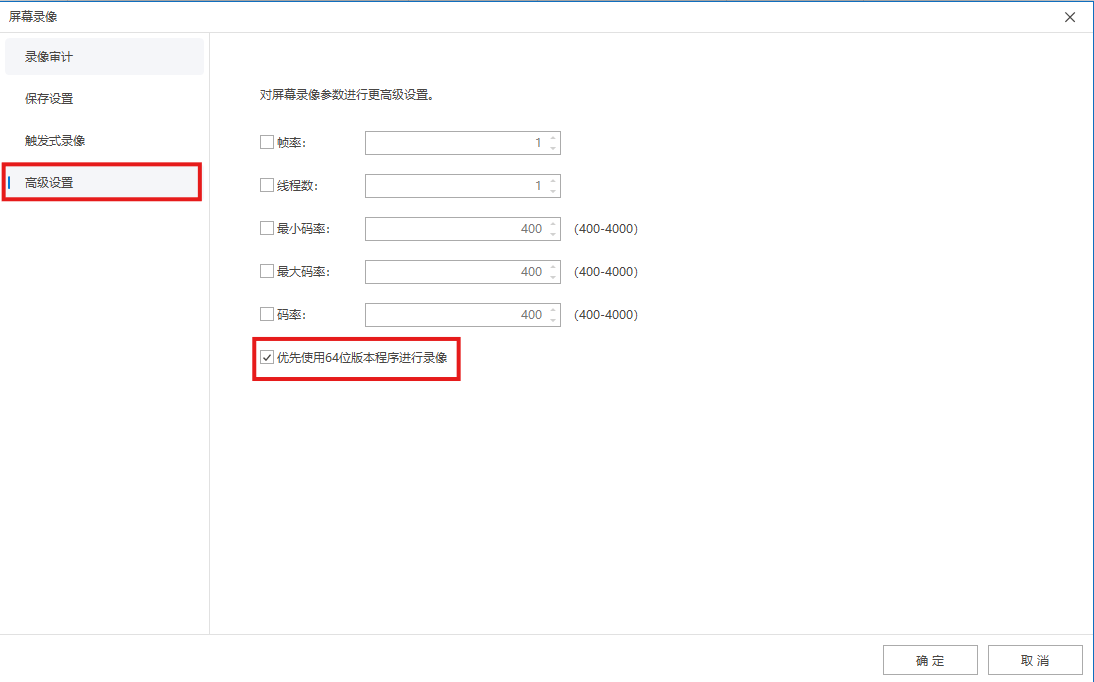Click the 帧率 number input field

pyautogui.click(x=455, y=143)
